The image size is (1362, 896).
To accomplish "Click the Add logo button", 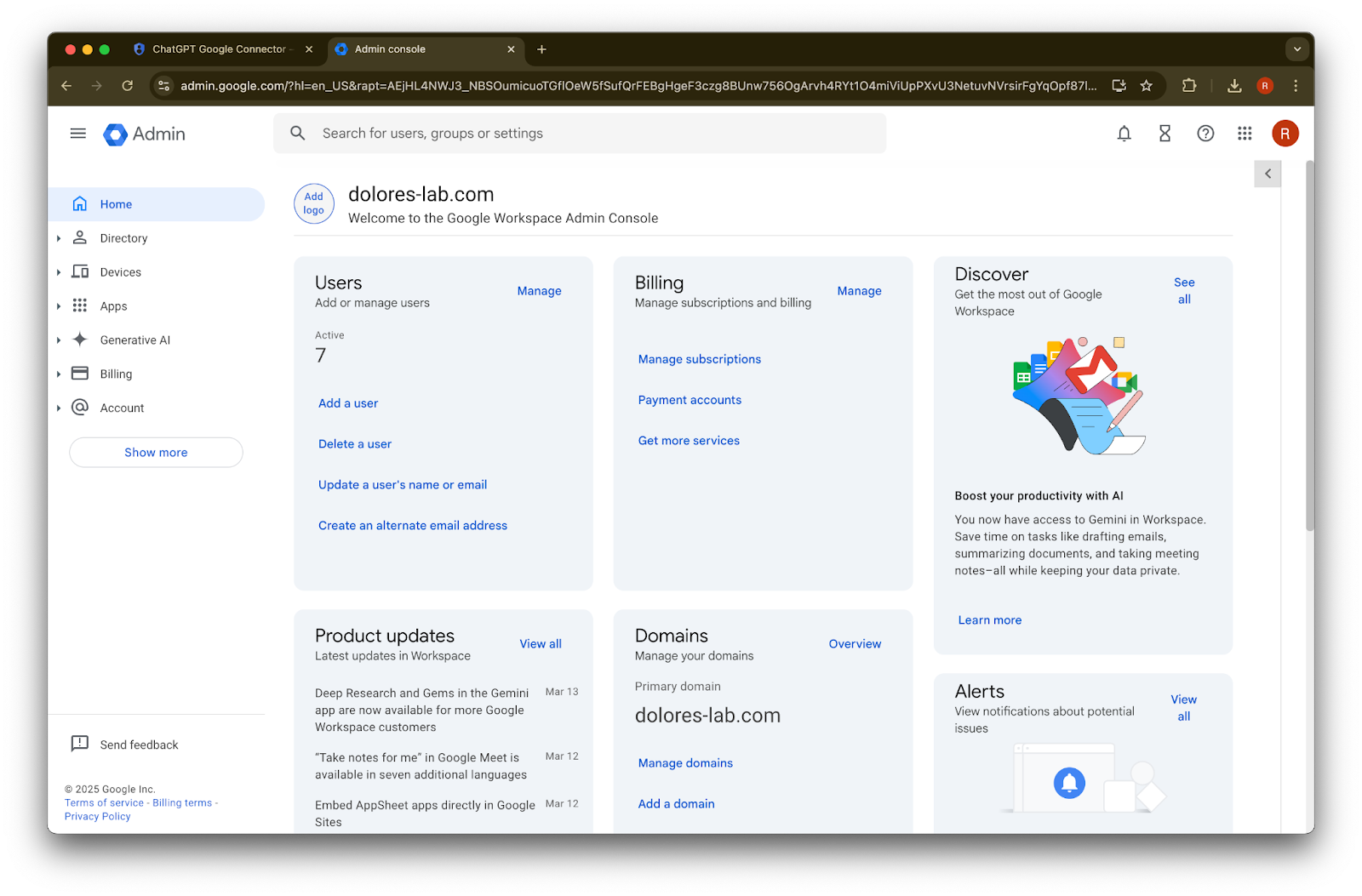I will coord(314,203).
